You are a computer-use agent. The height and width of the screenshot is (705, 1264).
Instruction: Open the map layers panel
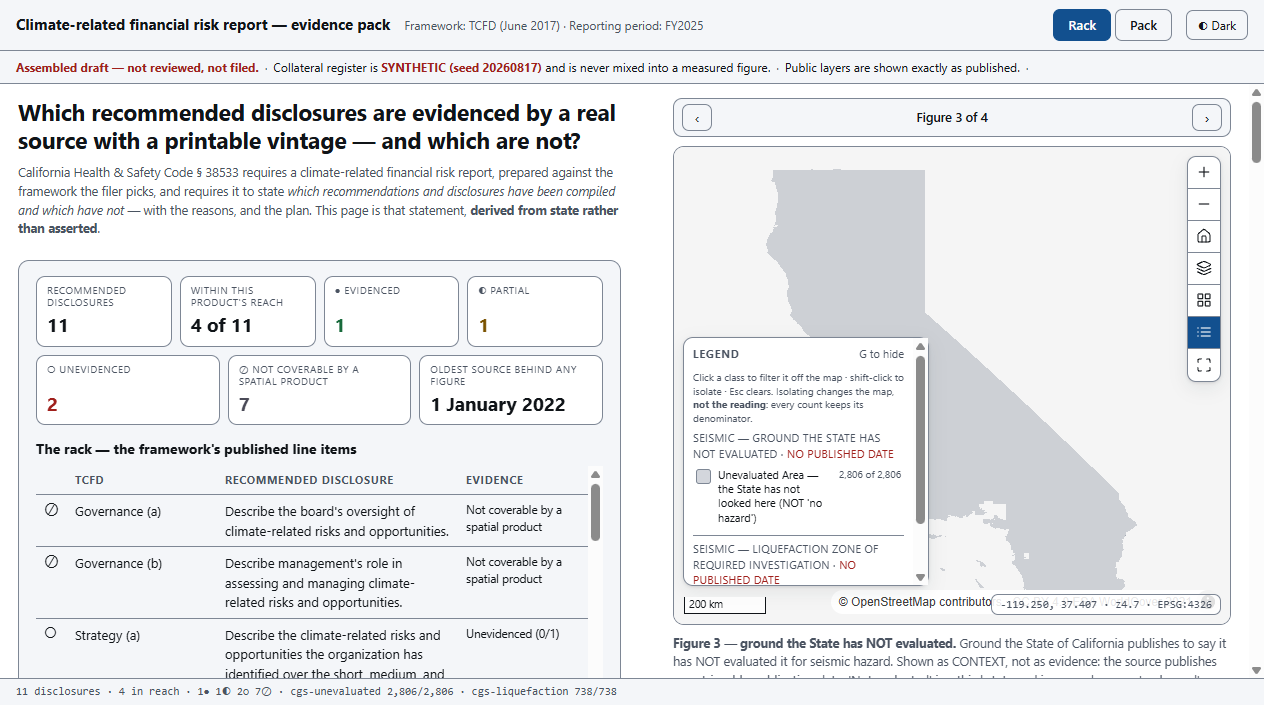click(x=1204, y=268)
